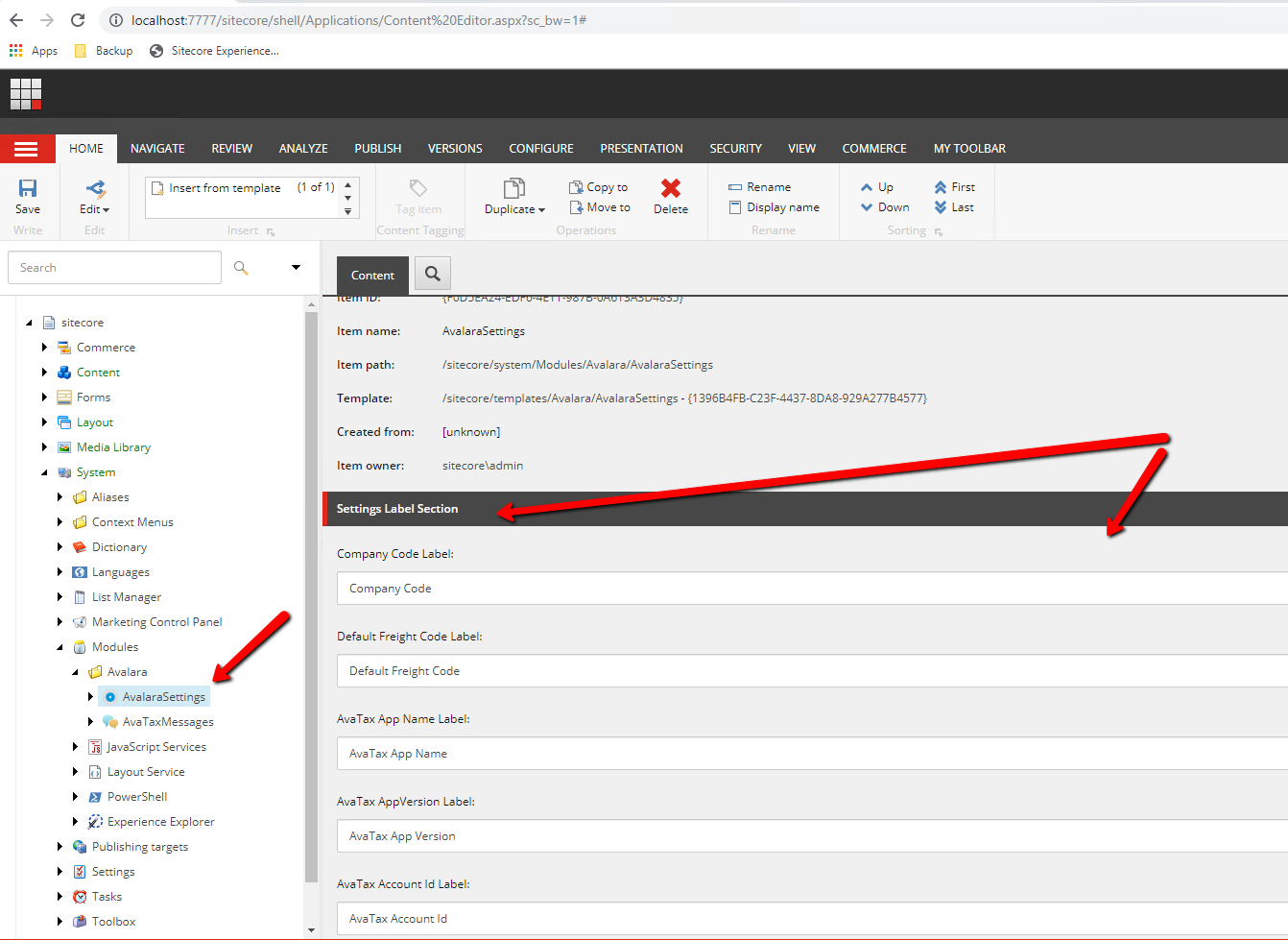Open the Backup bookmarks folder

coord(104,51)
